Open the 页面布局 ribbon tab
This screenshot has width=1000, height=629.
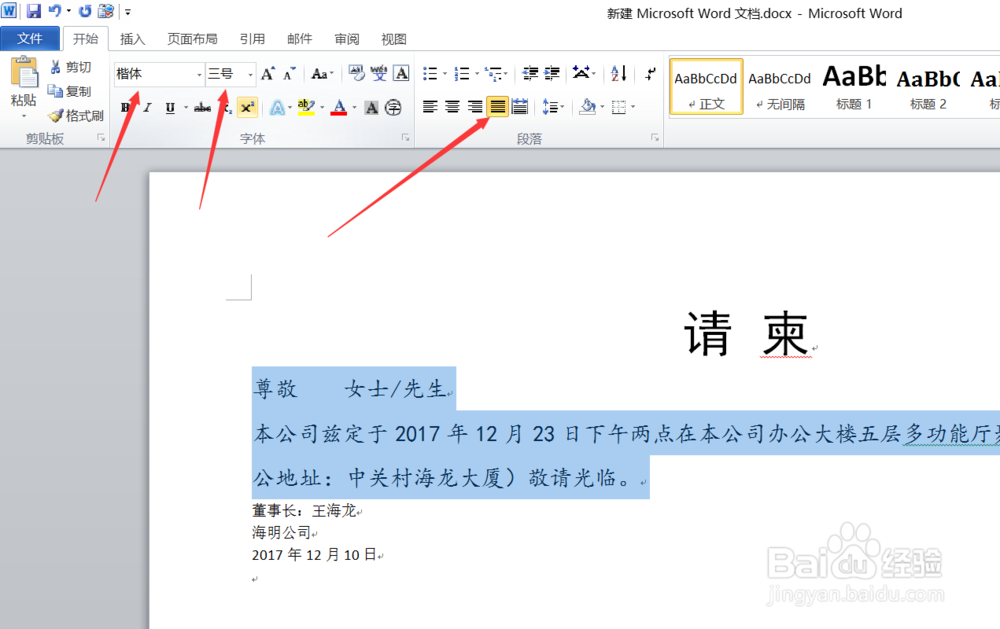point(192,39)
